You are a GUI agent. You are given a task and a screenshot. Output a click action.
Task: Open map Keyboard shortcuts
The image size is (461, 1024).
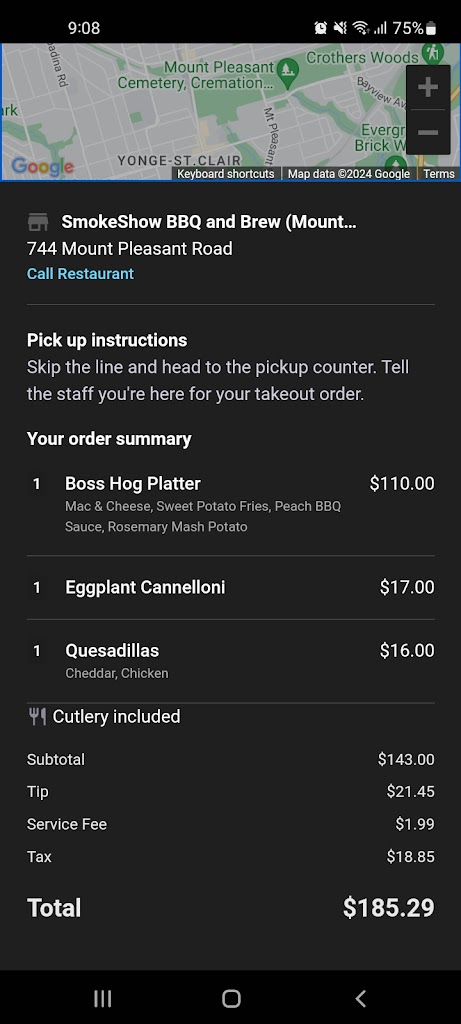(226, 174)
